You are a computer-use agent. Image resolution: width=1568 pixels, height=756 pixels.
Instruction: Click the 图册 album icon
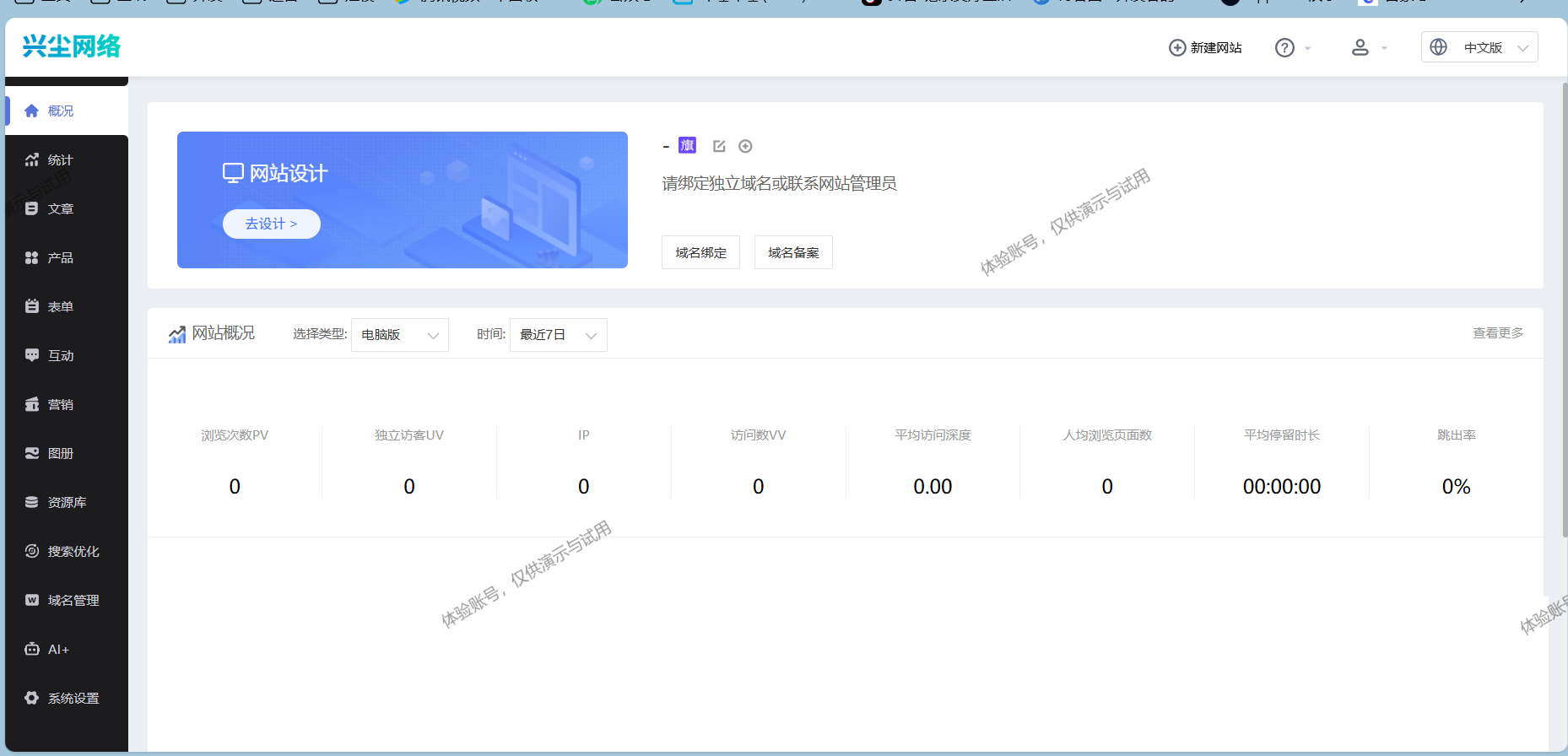click(32, 453)
